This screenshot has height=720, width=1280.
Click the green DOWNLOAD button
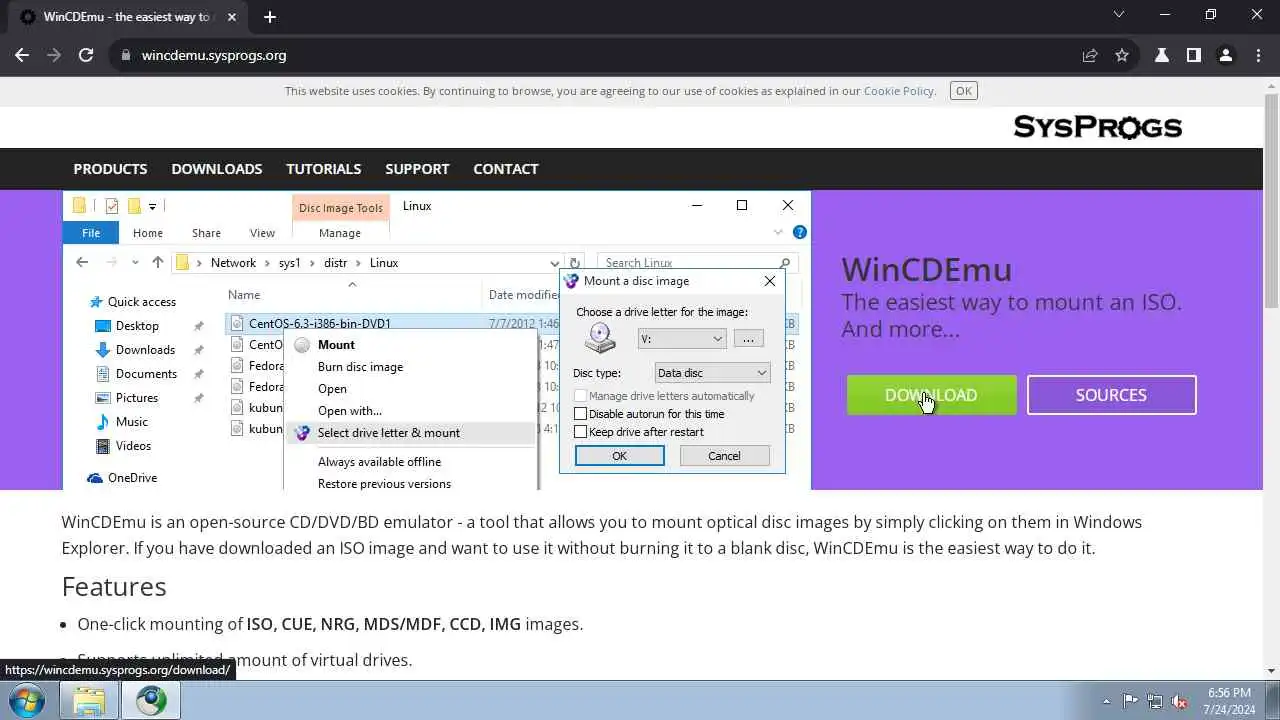click(x=931, y=395)
